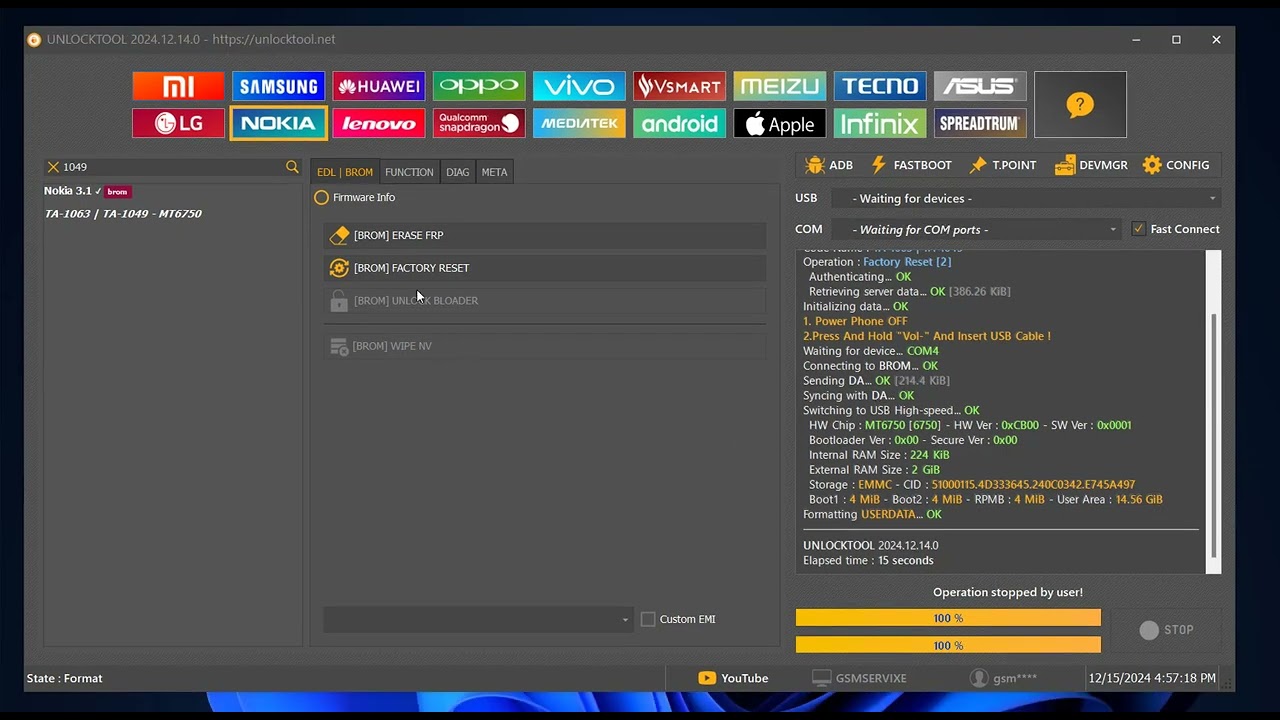Run [BROM] FACTORY RESET

click(x=545, y=268)
